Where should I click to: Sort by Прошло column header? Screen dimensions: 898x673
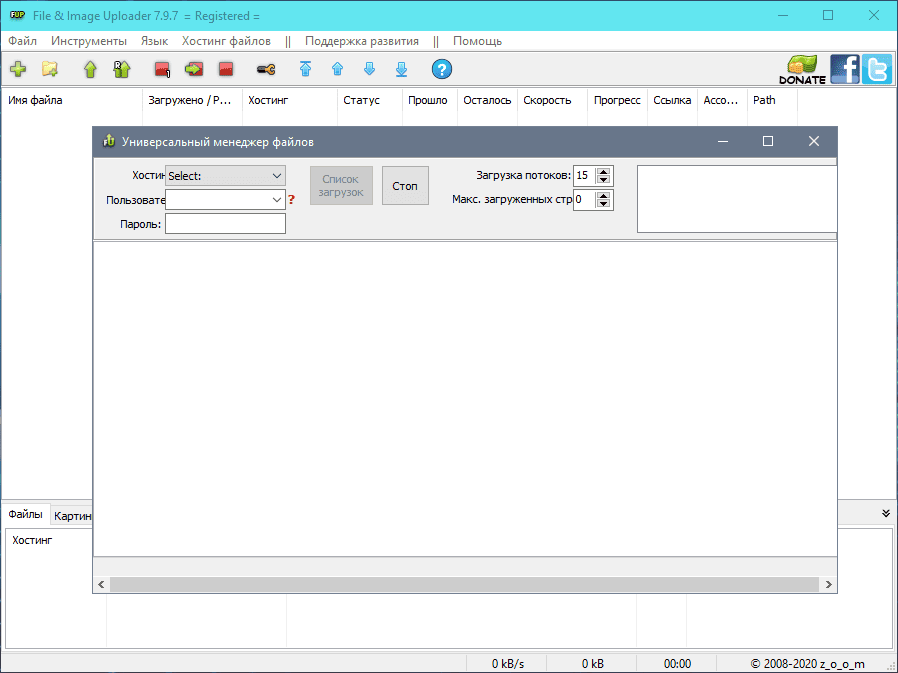pyautogui.click(x=430, y=100)
